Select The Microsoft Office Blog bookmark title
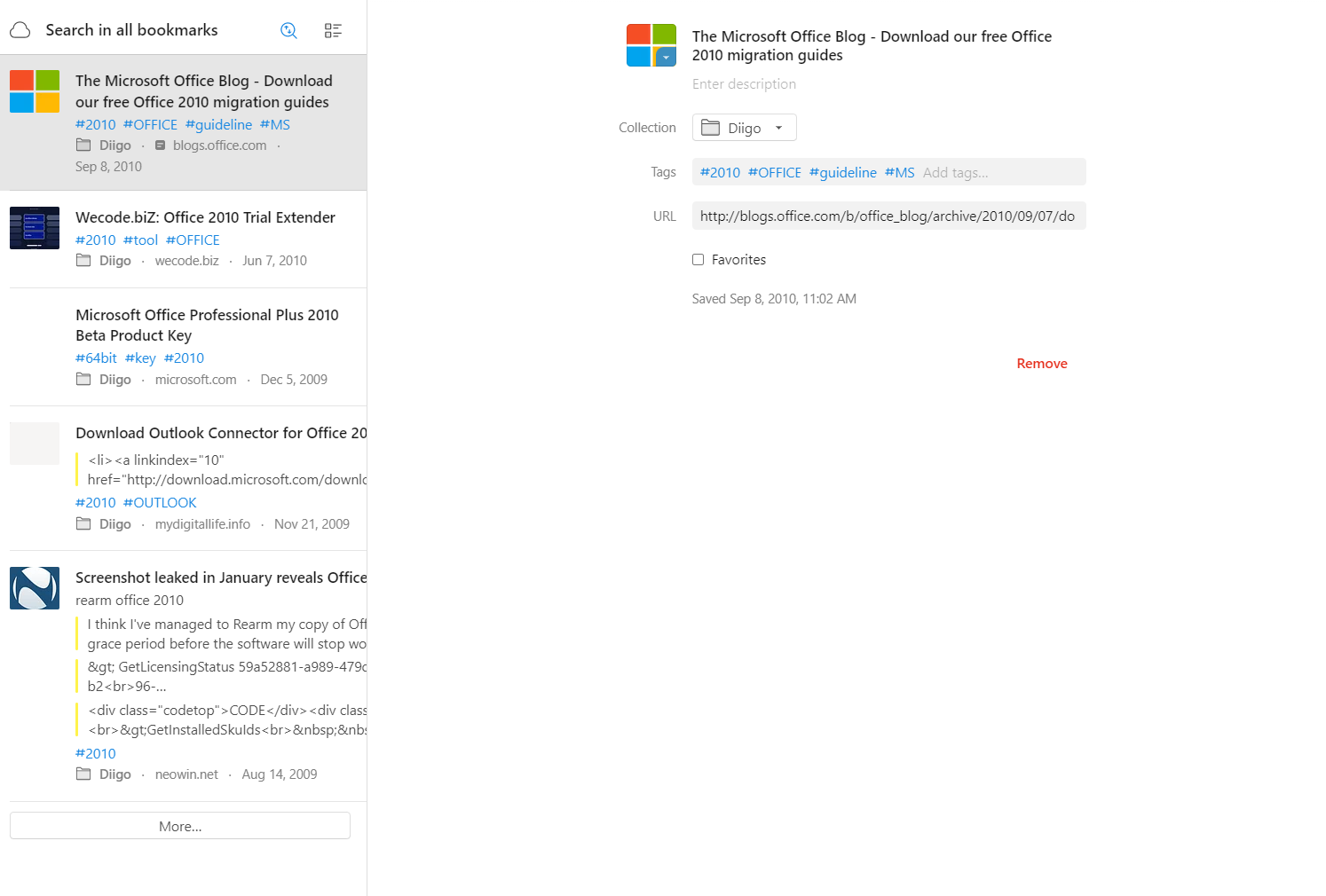The image size is (1326, 896). [x=203, y=91]
